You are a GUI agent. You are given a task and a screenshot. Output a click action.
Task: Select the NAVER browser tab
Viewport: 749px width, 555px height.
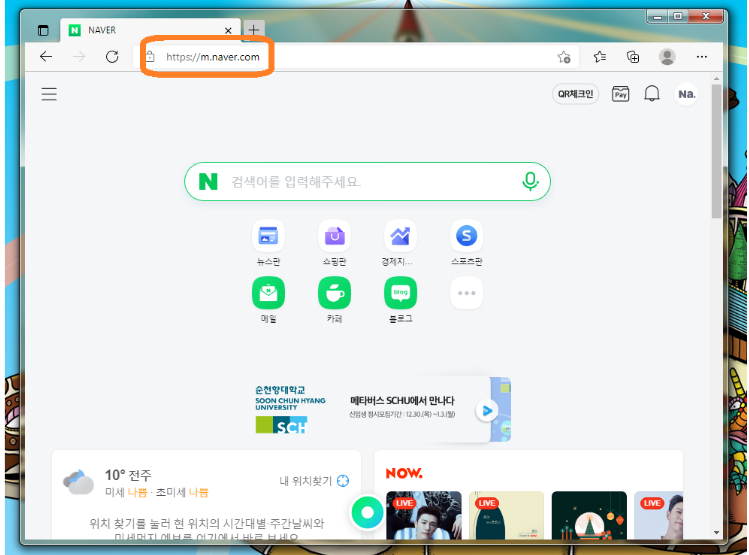(x=150, y=30)
